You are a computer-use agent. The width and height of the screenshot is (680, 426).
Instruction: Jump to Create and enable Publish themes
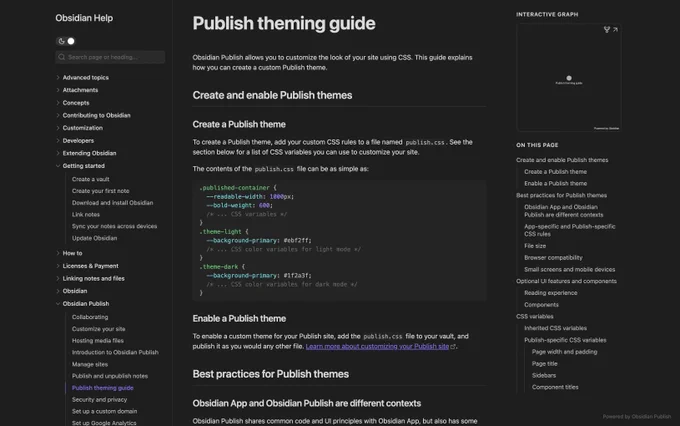pos(562,160)
